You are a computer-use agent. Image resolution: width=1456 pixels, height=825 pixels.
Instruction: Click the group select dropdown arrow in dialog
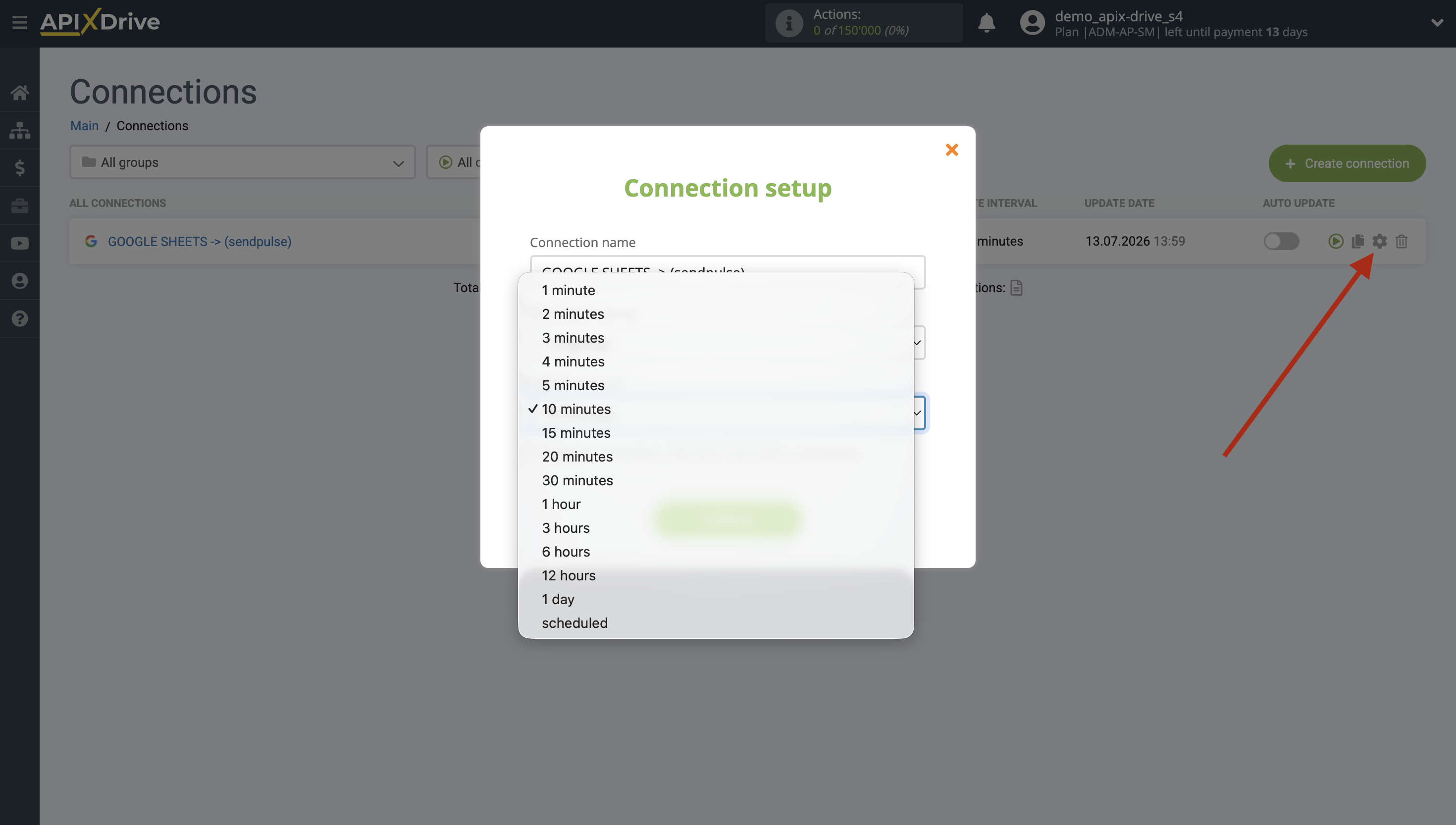[x=918, y=343]
